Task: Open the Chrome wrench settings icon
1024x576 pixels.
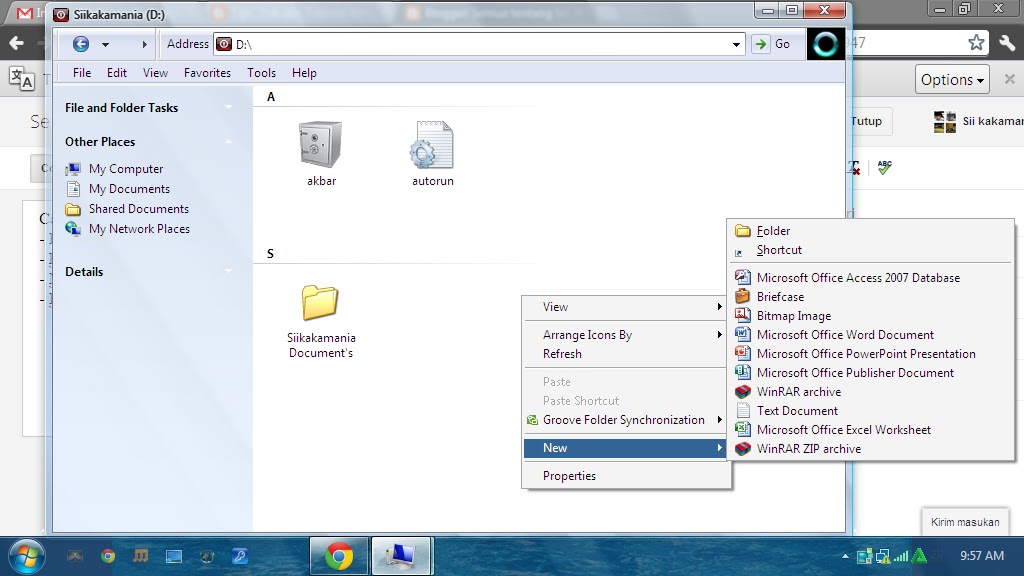Action: (x=1007, y=43)
